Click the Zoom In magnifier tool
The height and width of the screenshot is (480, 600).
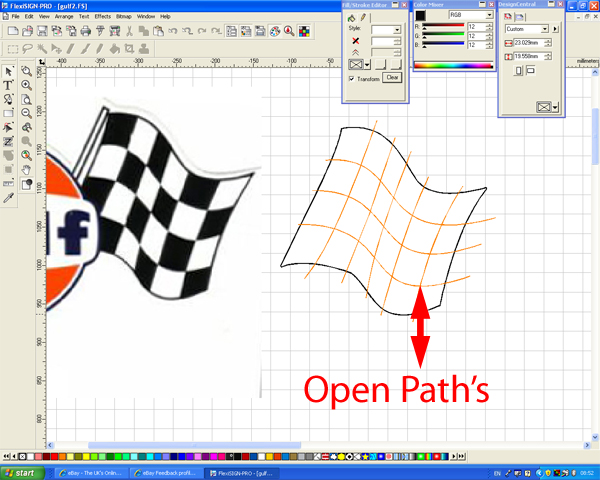coord(26,85)
